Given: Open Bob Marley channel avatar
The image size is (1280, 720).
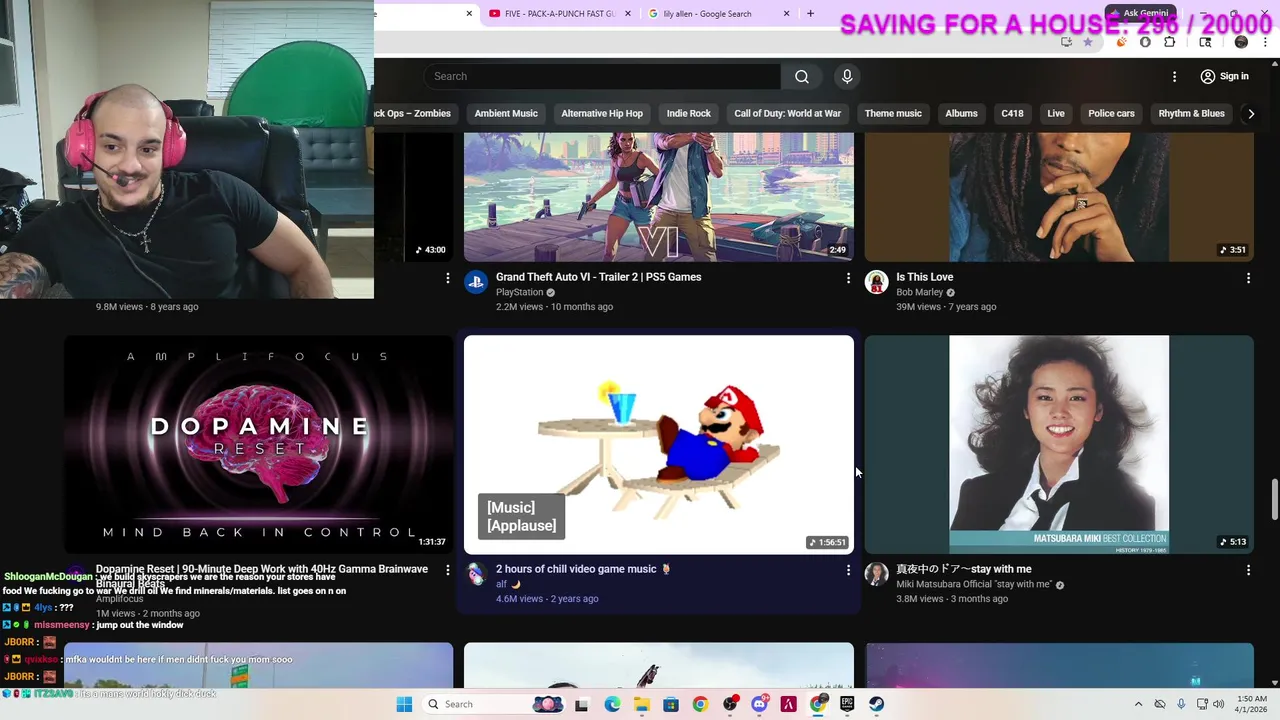Looking at the screenshot, I should point(876,282).
